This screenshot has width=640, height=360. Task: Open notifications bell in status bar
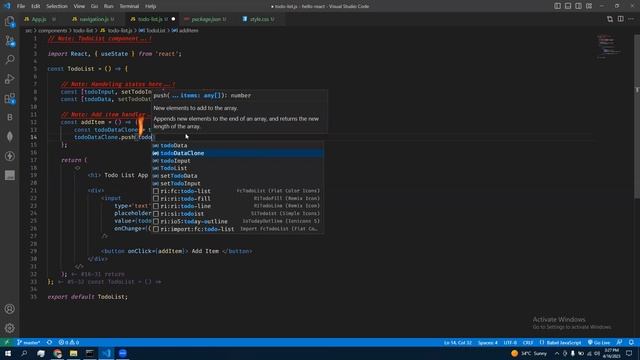tap(631, 342)
